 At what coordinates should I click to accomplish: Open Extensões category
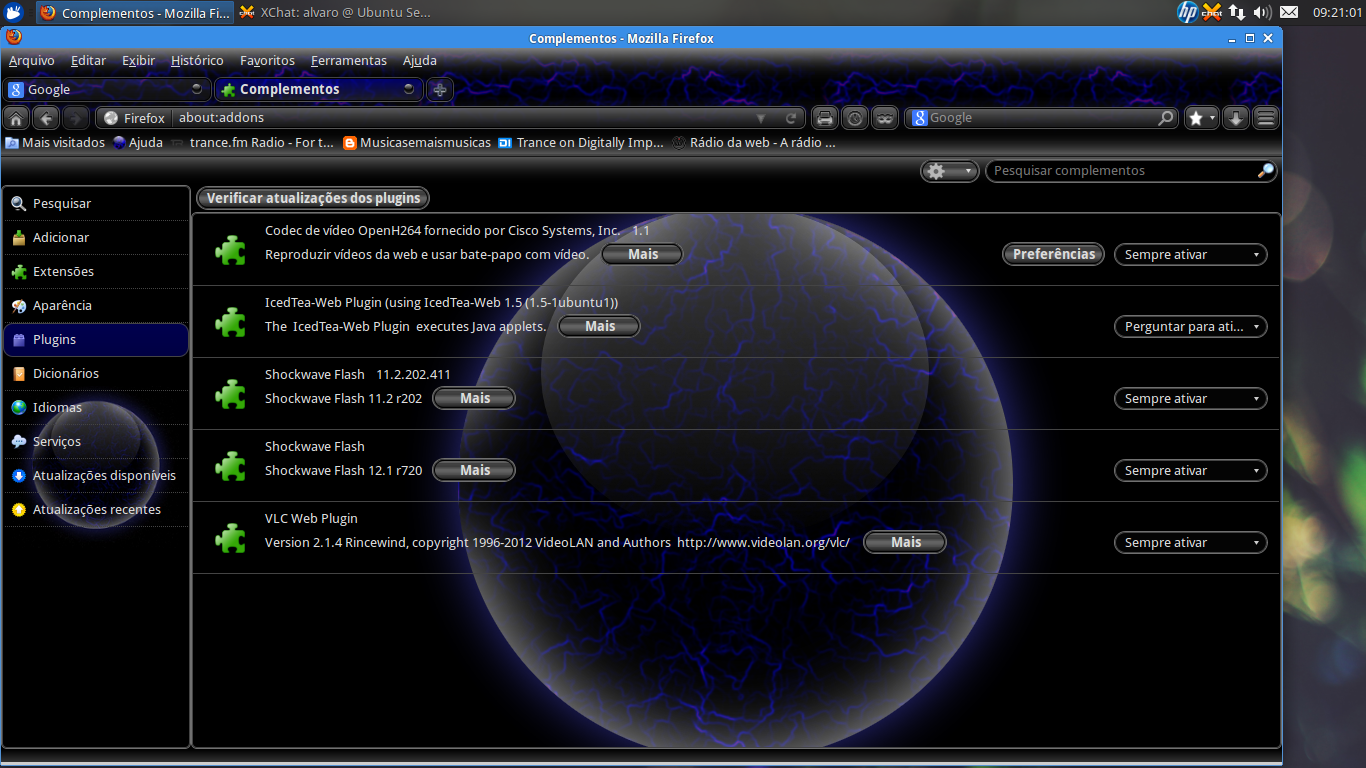pos(96,271)
